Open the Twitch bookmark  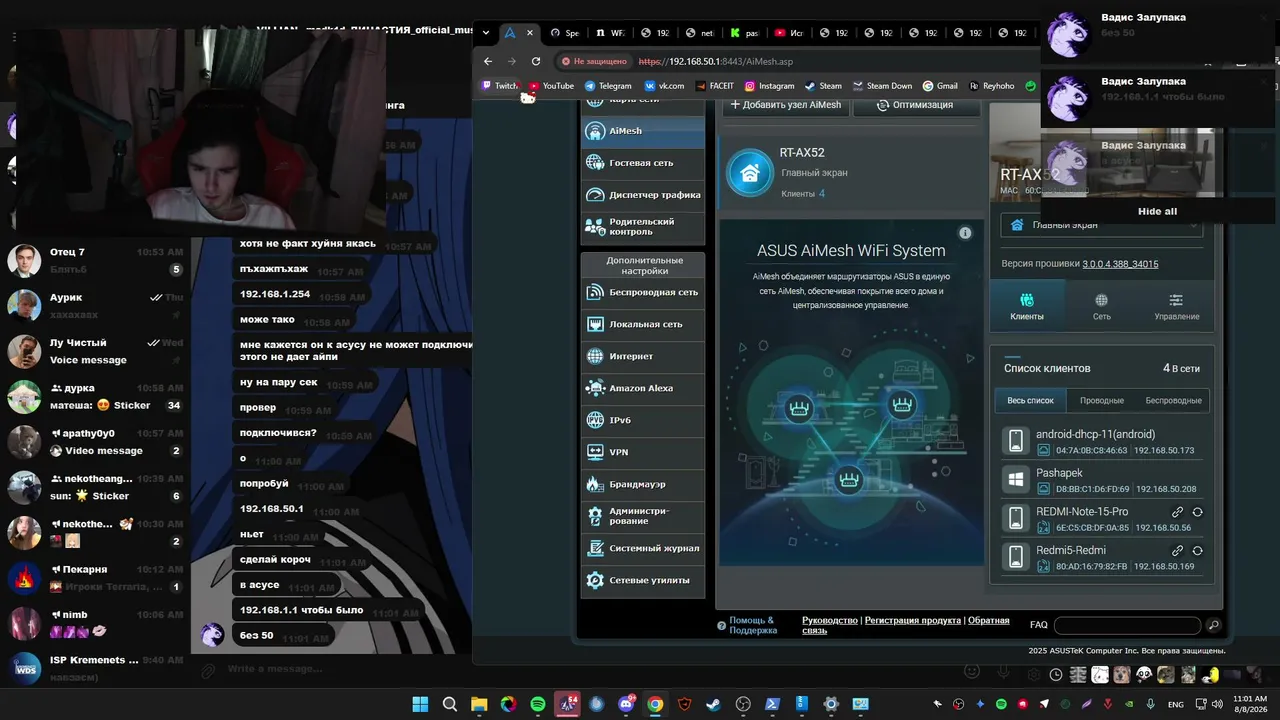[x=500, y=86]
